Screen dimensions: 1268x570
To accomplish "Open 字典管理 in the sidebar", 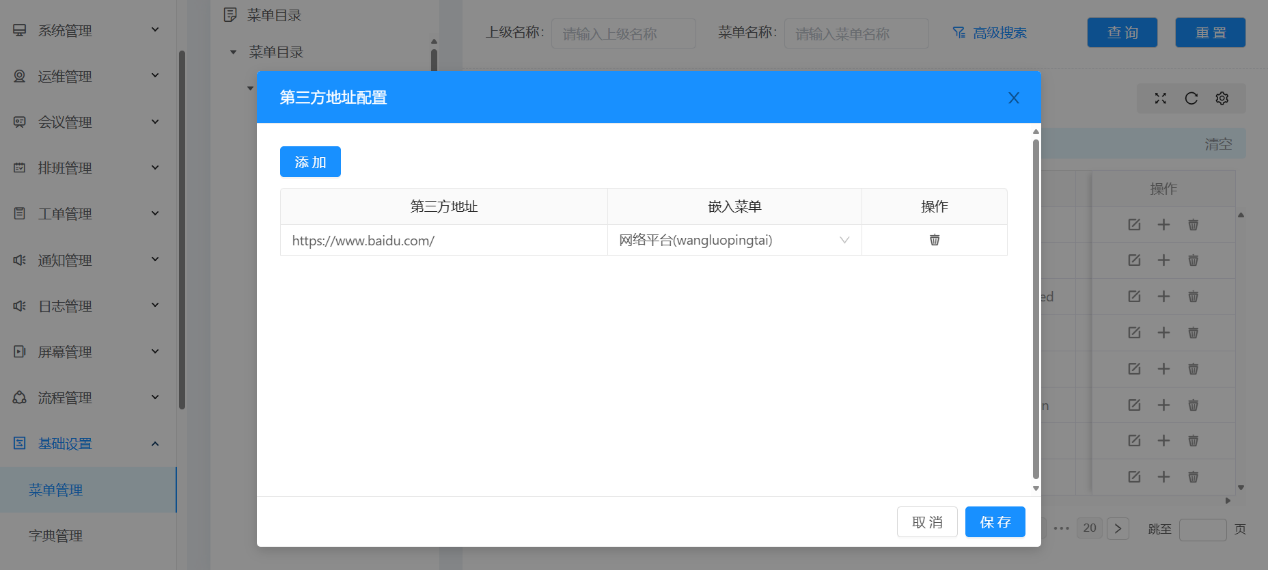I will click(56, 536).
